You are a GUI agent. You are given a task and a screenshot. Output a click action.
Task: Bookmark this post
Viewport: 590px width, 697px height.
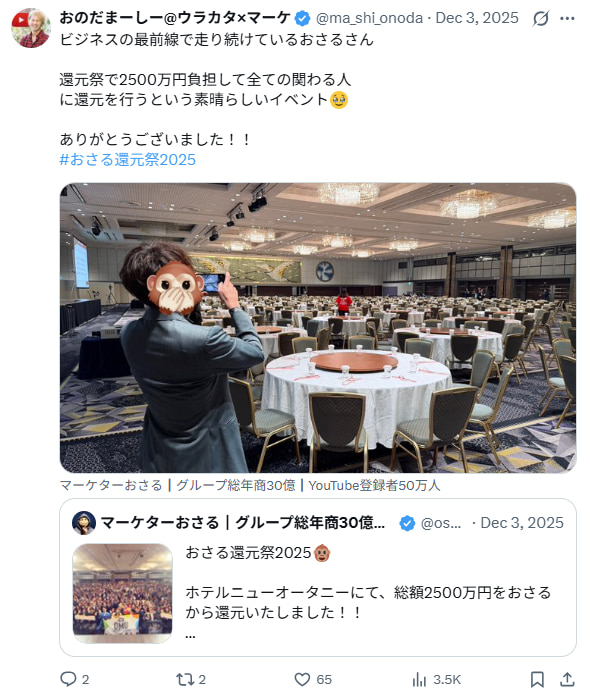[537, 679]
